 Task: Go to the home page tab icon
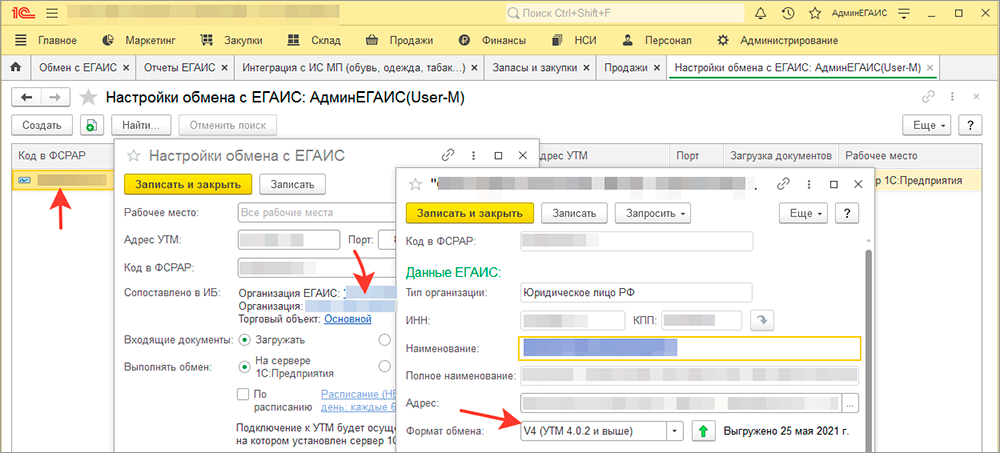17,67
